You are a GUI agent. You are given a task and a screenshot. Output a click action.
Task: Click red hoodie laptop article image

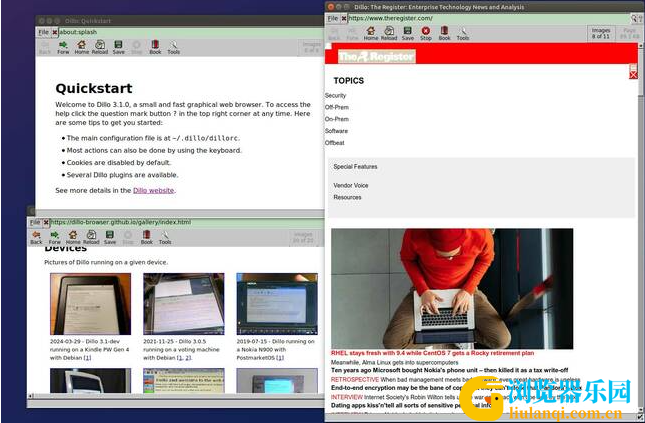[x=452, y=289]
